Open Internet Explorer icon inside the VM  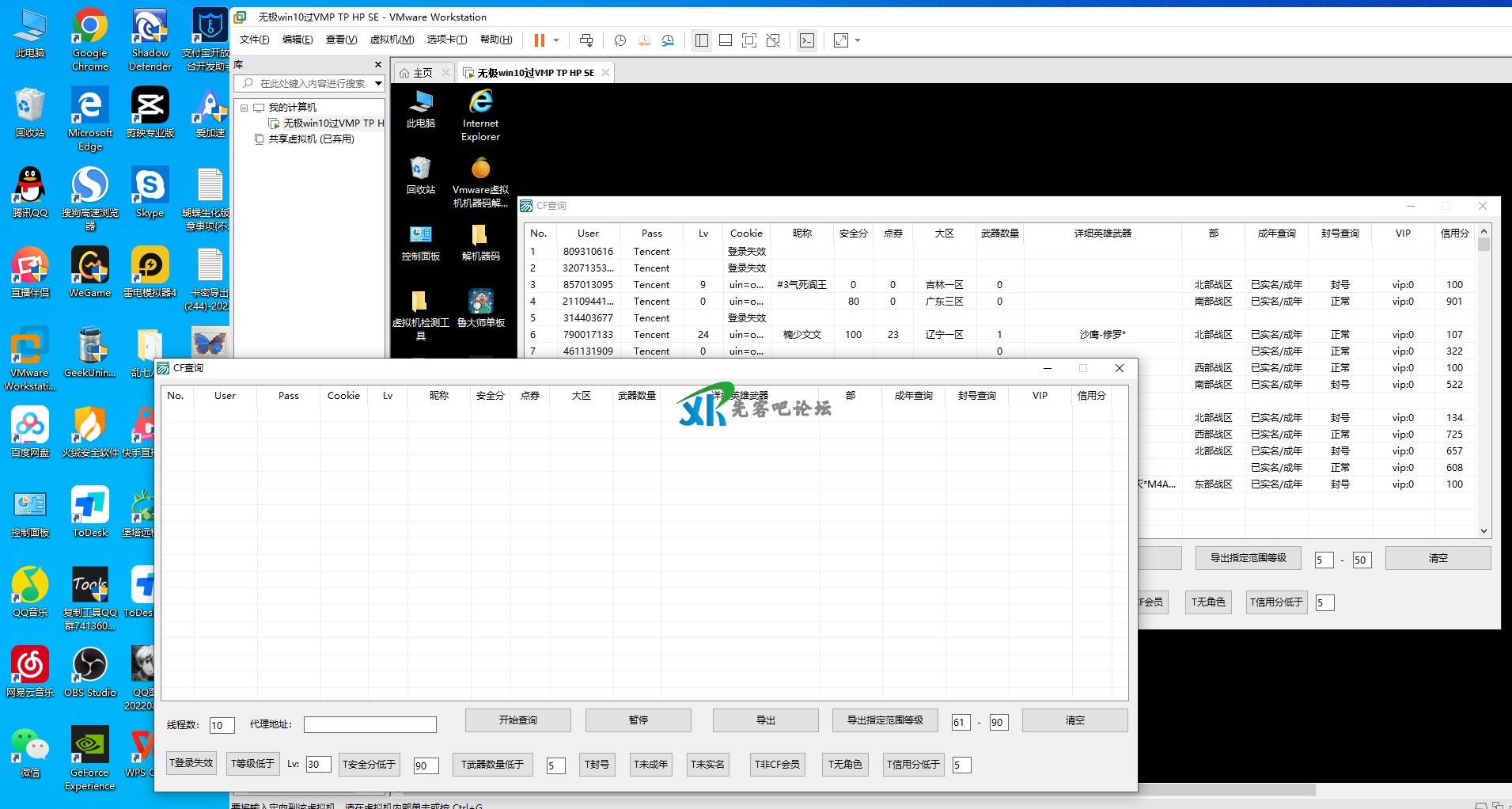[x=480, y=116]
